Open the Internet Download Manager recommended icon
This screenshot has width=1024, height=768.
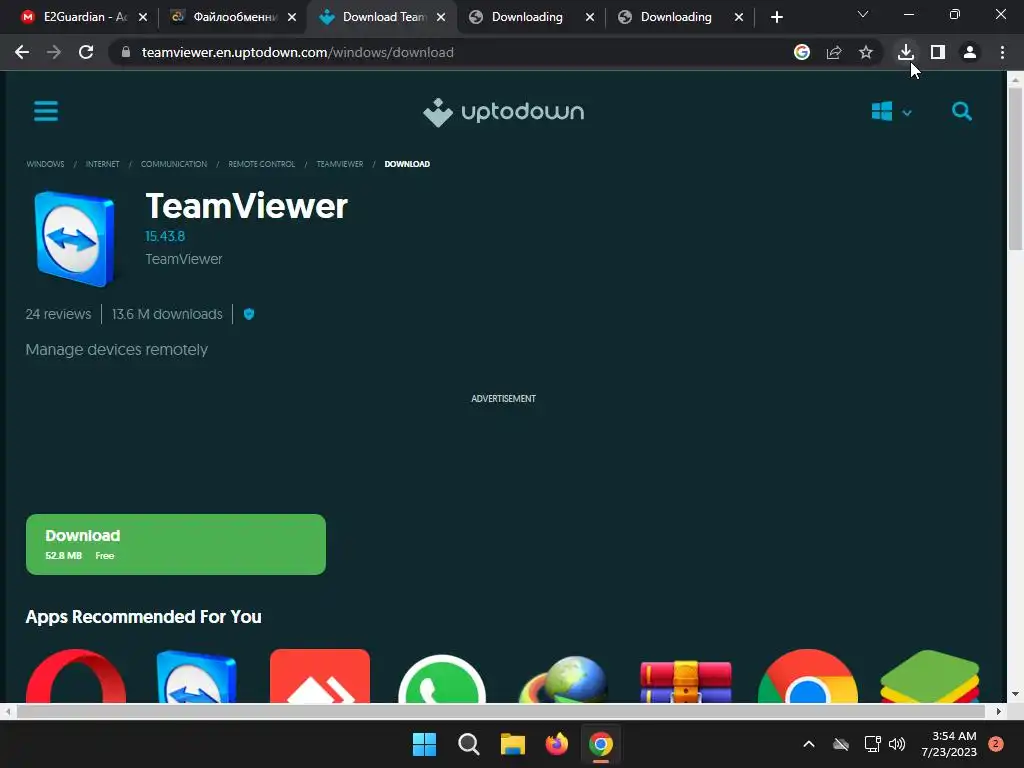563,679
